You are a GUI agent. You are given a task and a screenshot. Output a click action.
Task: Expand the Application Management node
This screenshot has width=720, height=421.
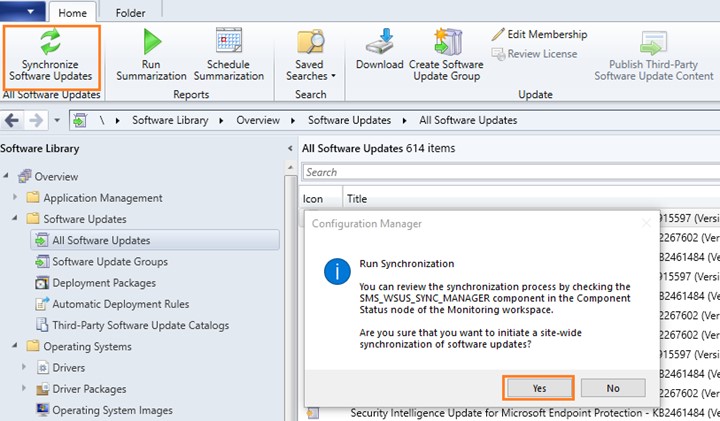tap(15, 197)
